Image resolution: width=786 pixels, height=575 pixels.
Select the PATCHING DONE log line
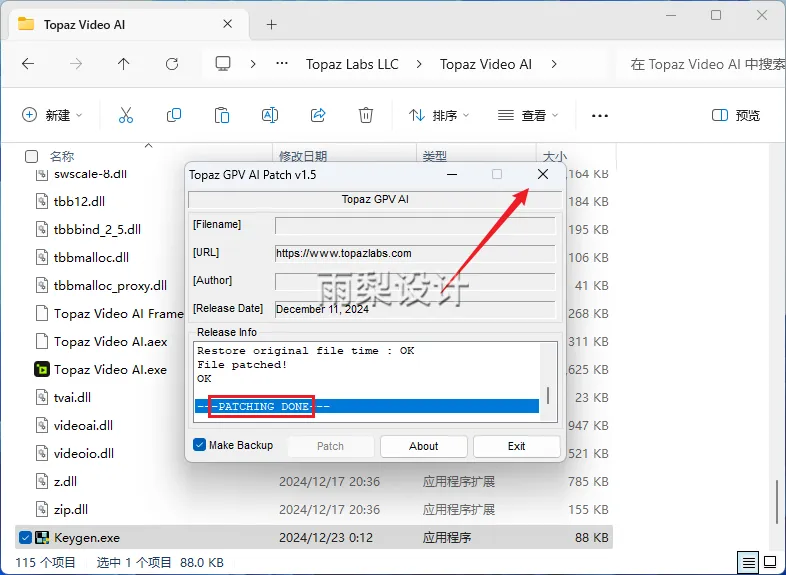point(366,406)
